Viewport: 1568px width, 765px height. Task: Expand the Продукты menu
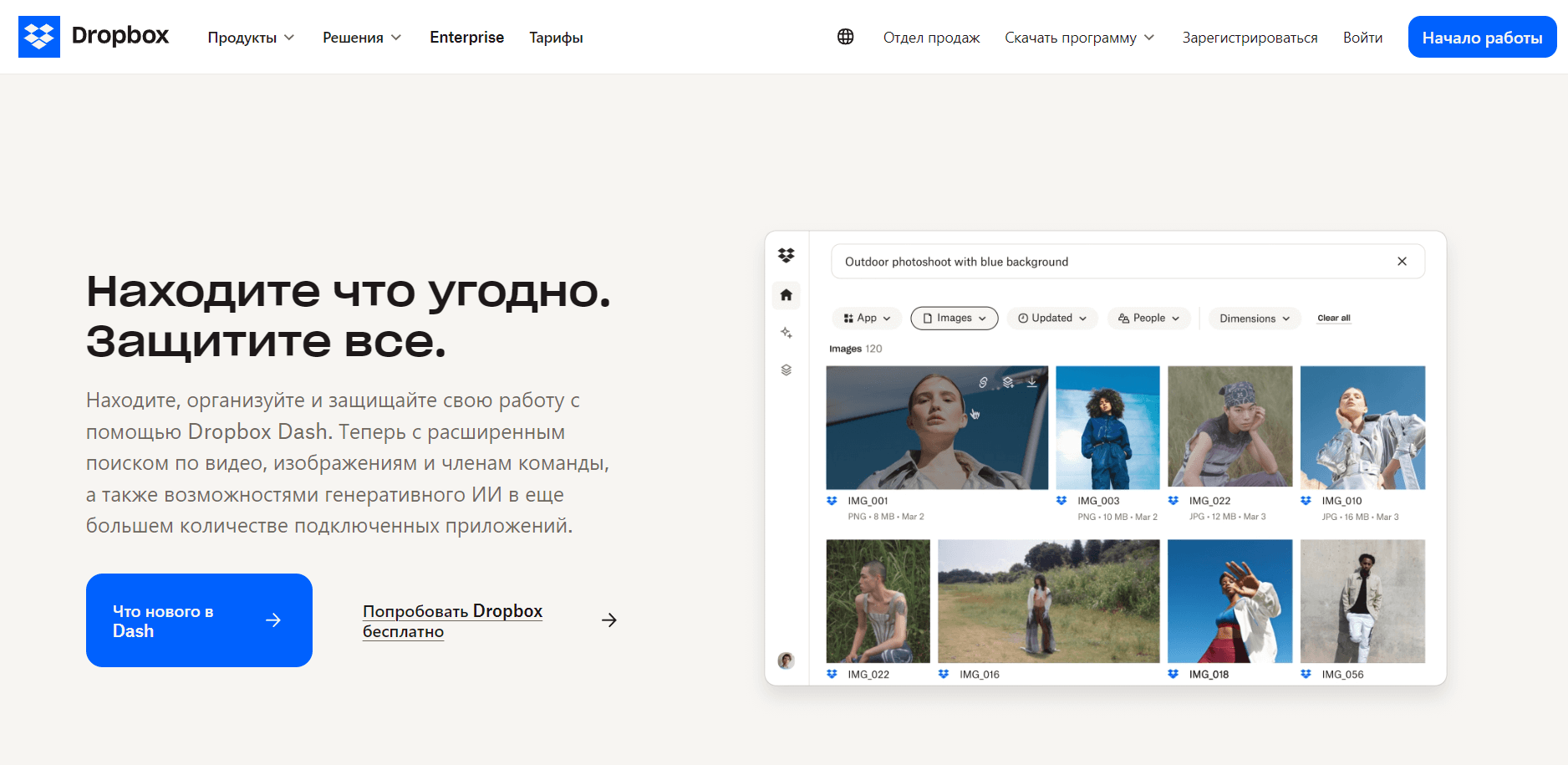pyautogui.click(x=251, y=38)
